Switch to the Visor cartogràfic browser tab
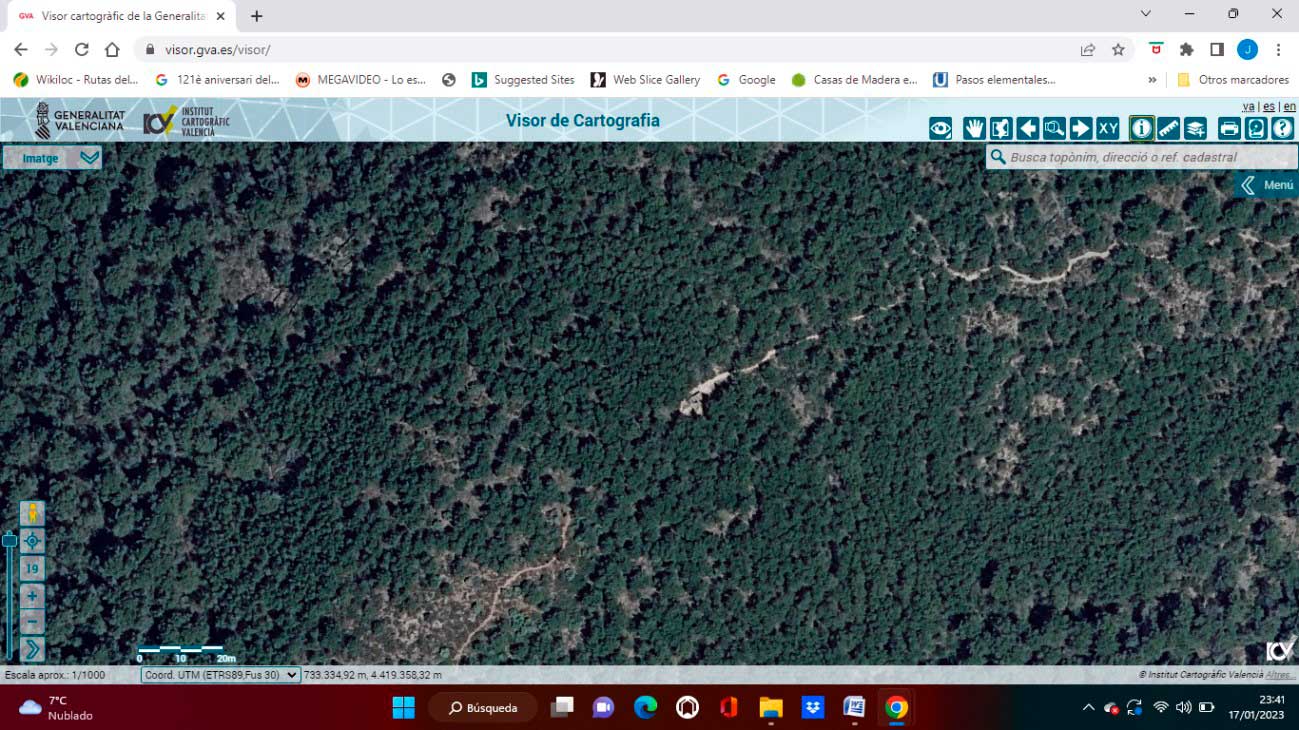The width and height of the screenshot is (1299, 730). click(x=120, y=16)
